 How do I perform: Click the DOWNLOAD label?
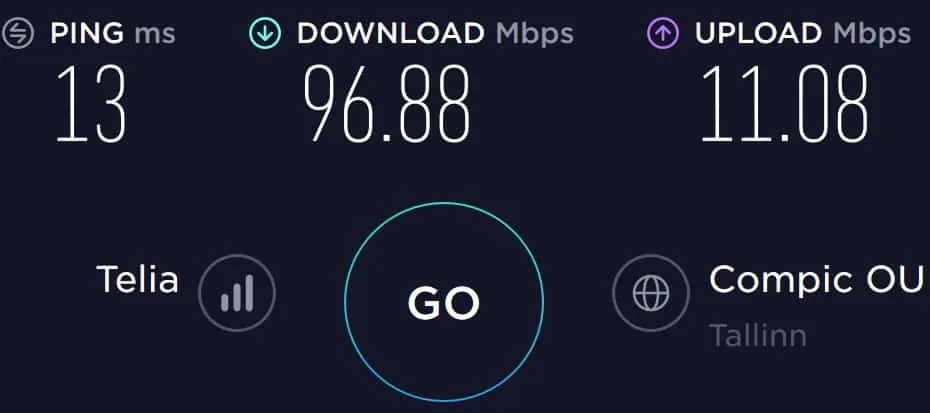pos(391,33)
